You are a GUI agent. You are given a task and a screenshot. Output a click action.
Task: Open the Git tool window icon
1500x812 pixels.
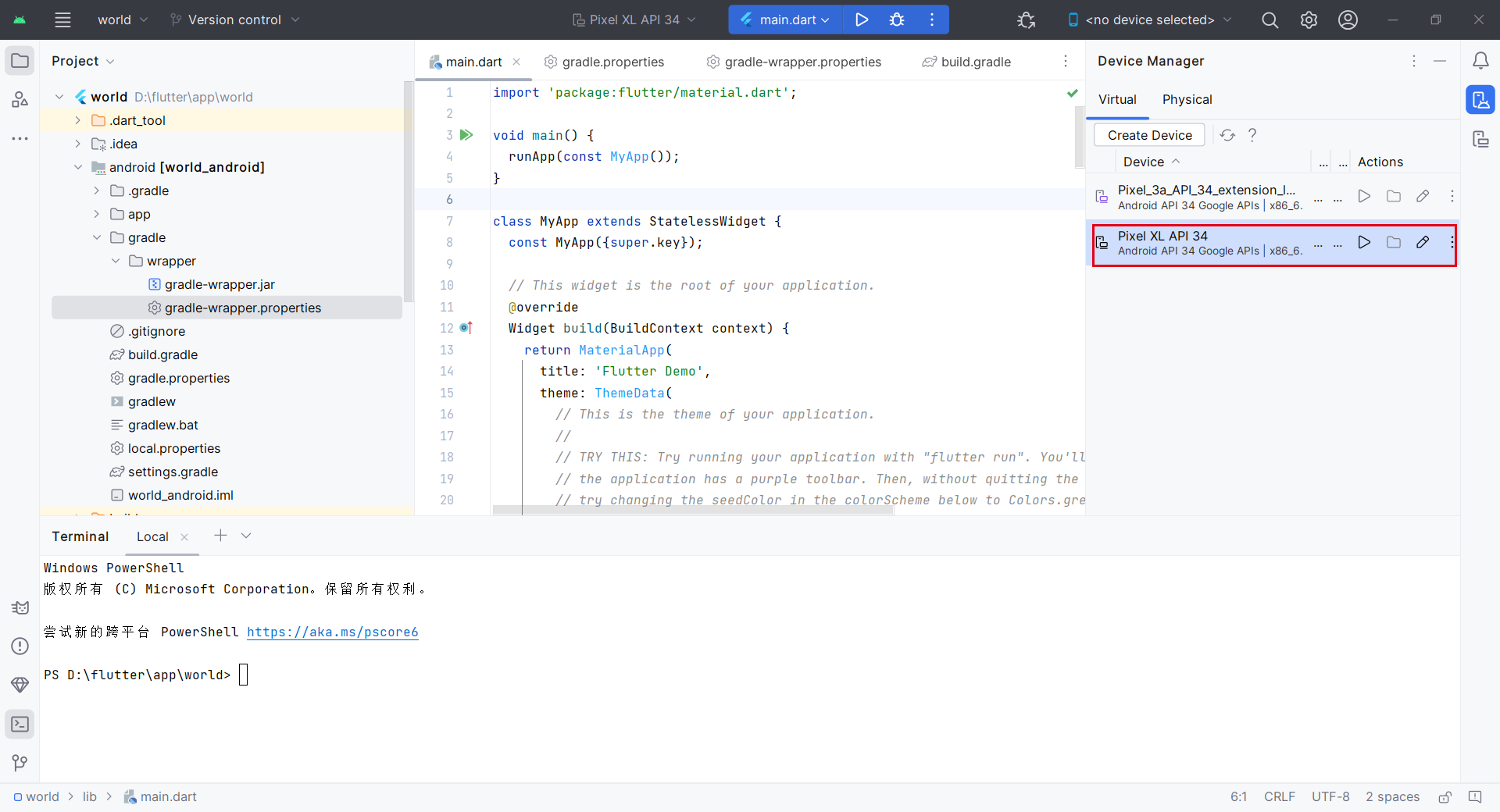[x=20, y=763]
